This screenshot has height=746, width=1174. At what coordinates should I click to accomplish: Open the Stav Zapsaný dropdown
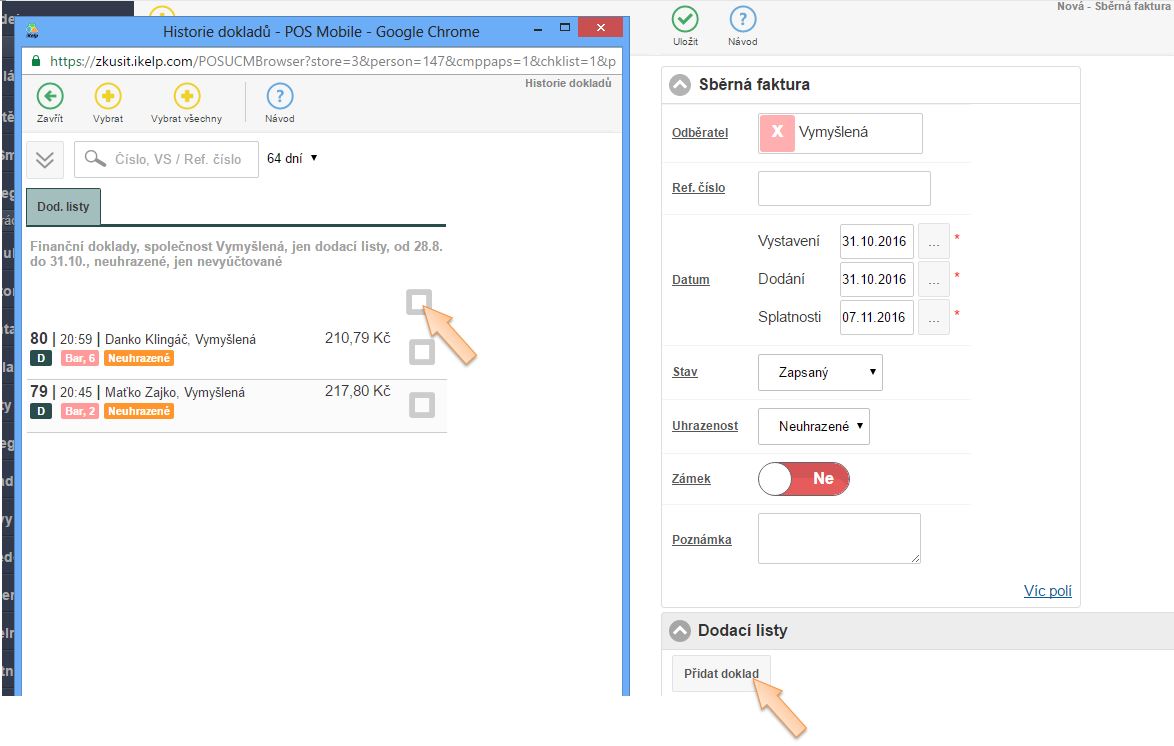point(820,373)
